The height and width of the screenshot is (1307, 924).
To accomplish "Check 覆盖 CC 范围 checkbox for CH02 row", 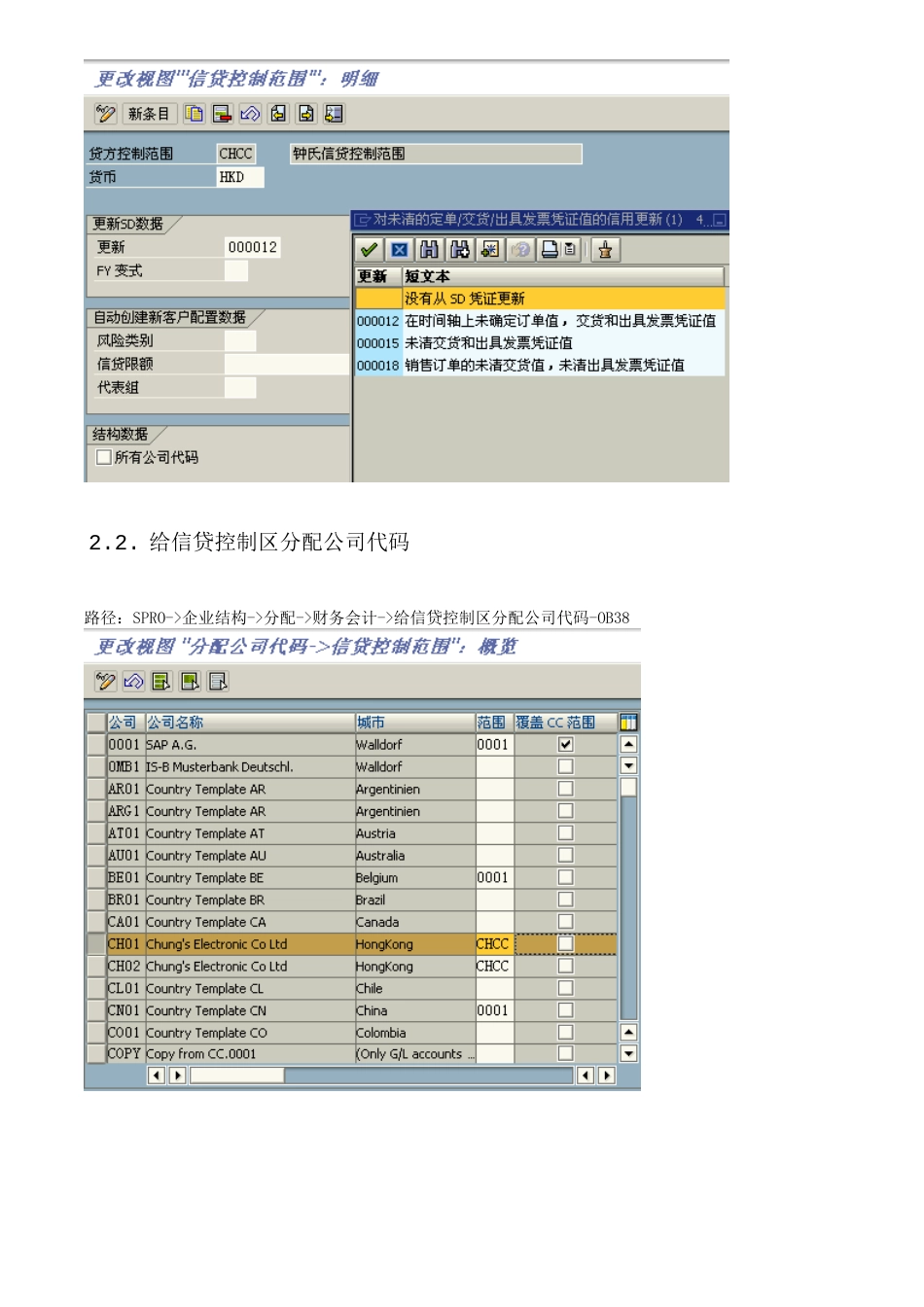I will tap(565, 966).
